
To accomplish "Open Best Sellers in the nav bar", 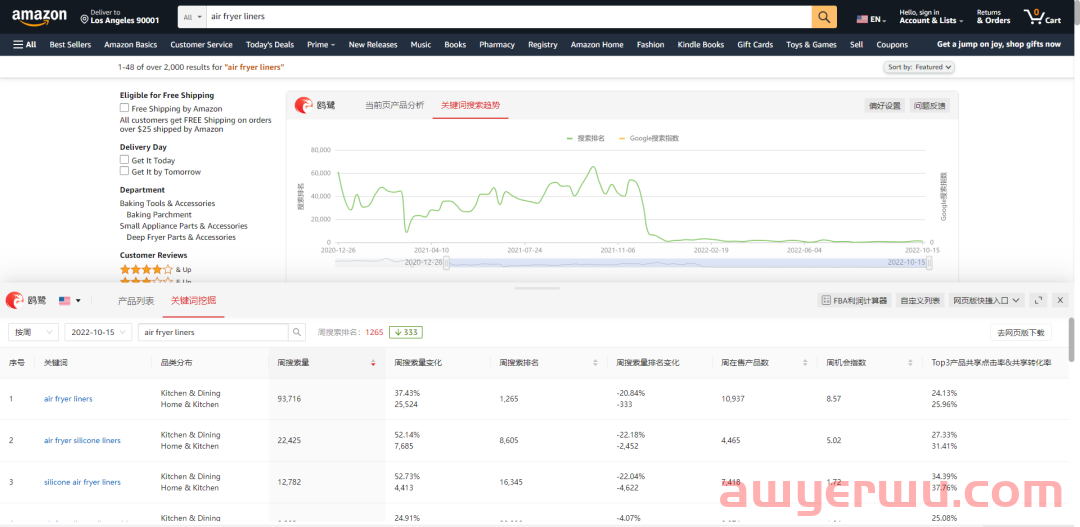I will pyautogui.click(x=70, y=45).
